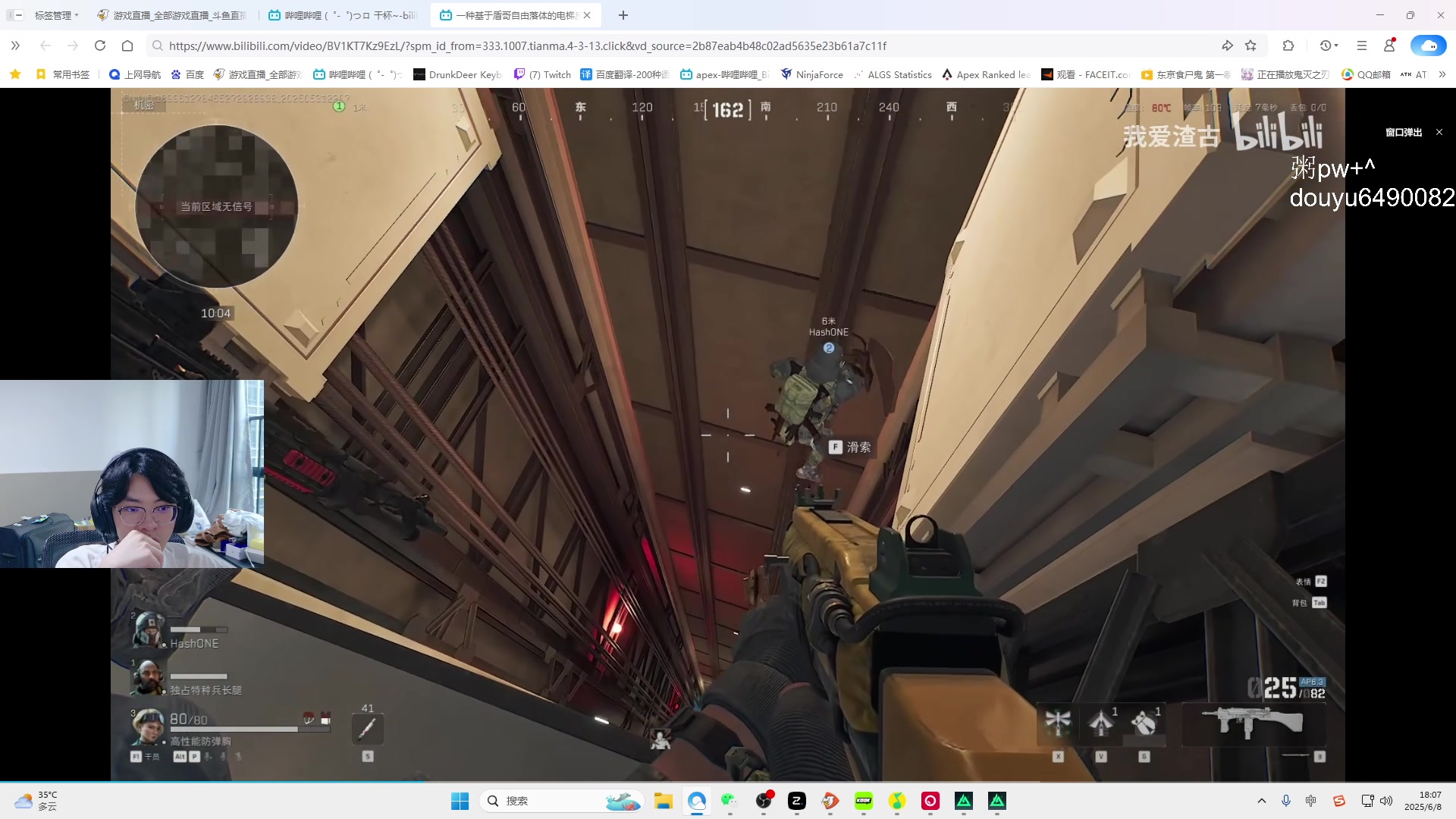Switch to the Bilibili homepage tab

[343, 15]
